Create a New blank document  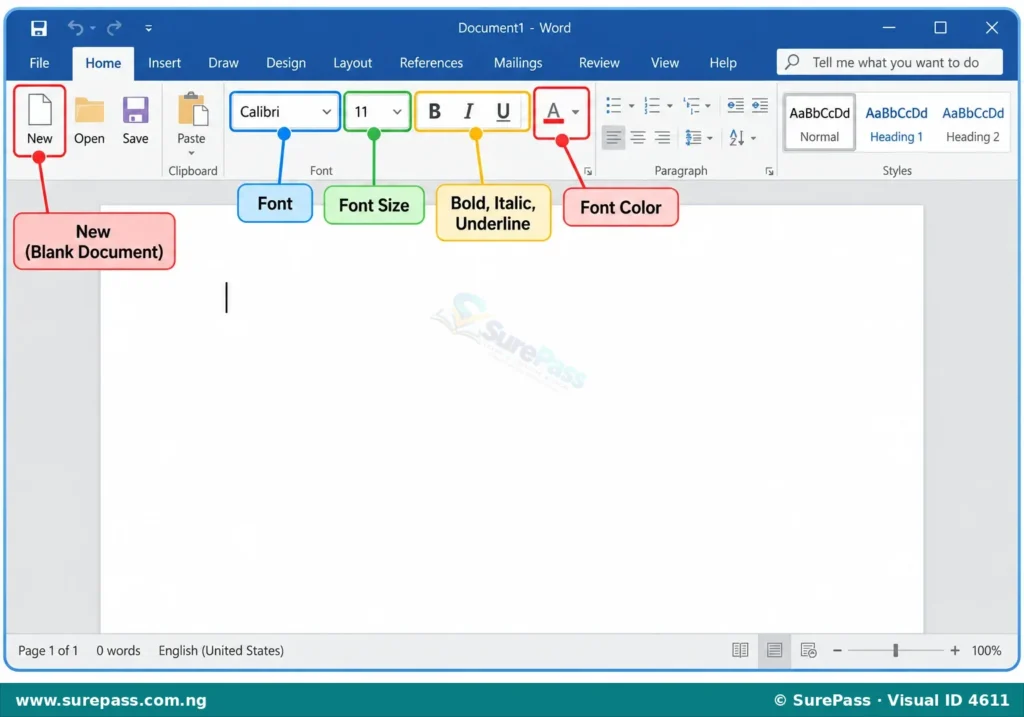(x=40, y=119)
